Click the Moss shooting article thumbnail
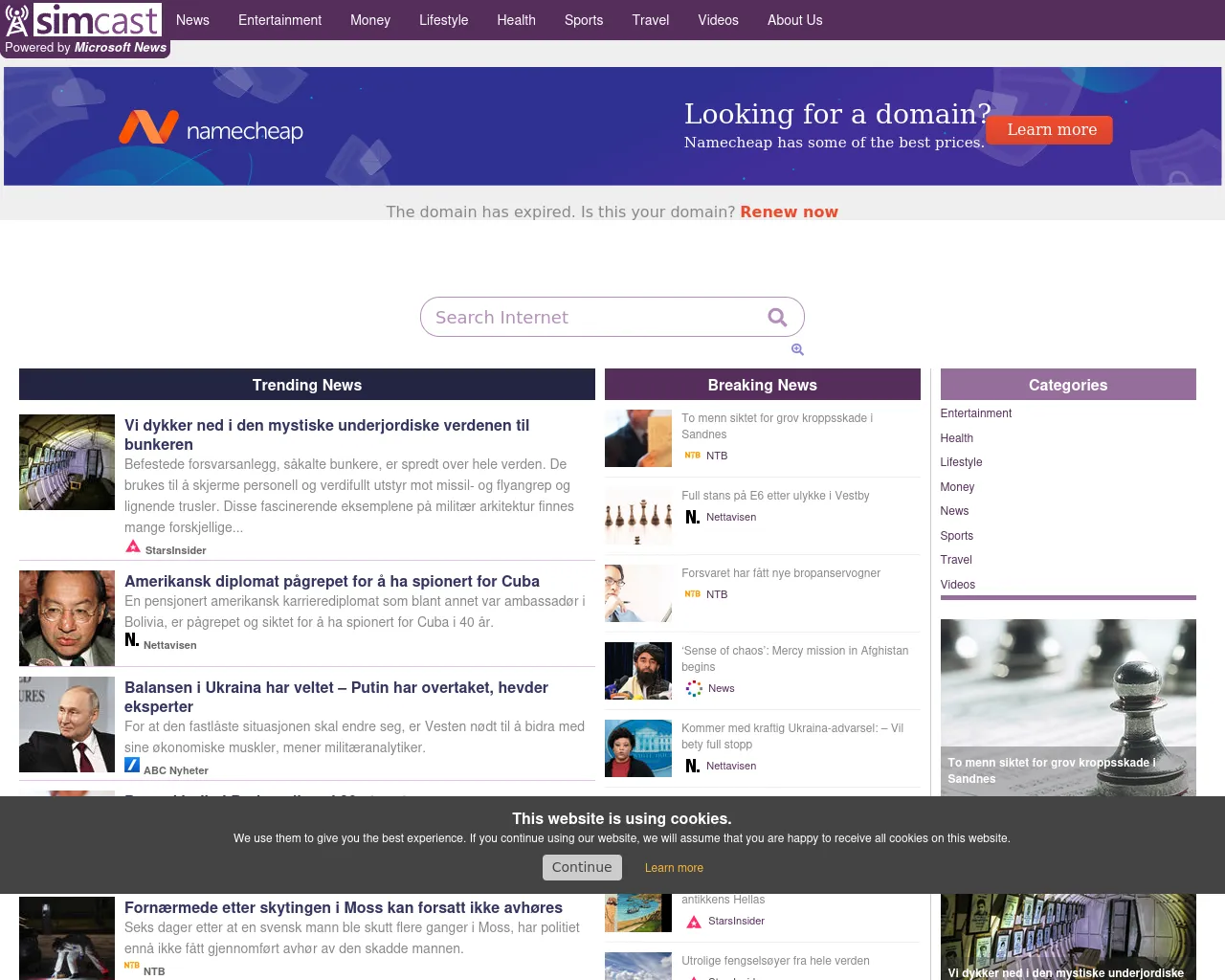The image size is (1225, 980). point(67,938)
